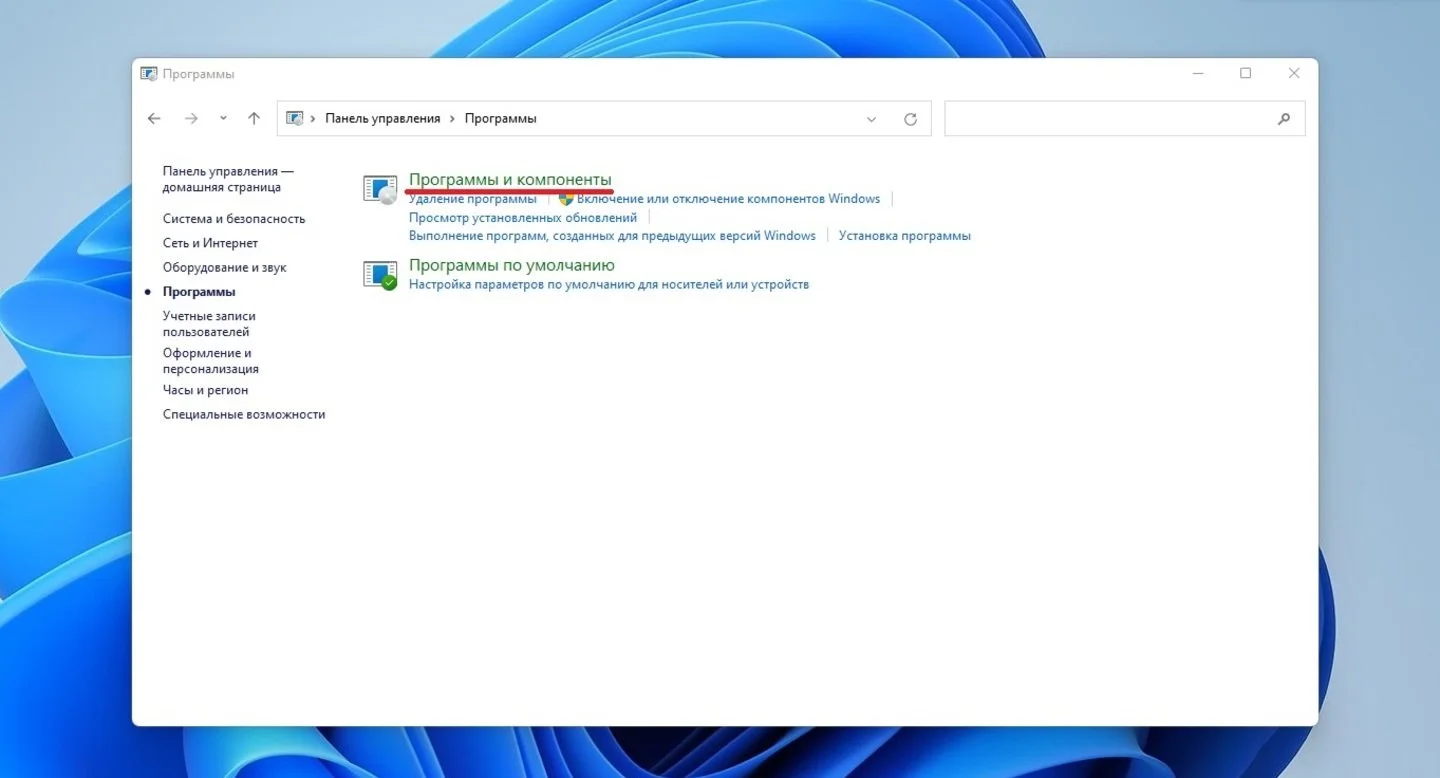
Task: Click the Удаление программы link
Action: (473, 199)
